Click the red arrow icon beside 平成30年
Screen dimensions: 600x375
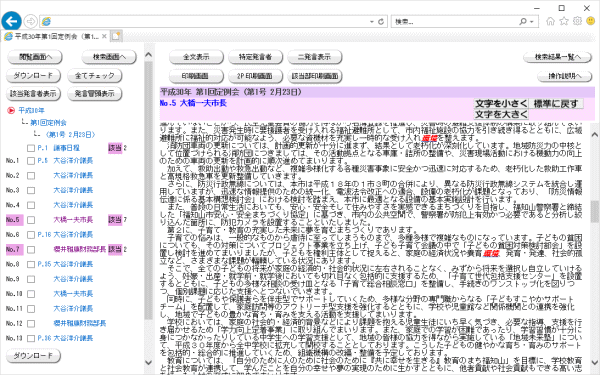coord(11,111)
